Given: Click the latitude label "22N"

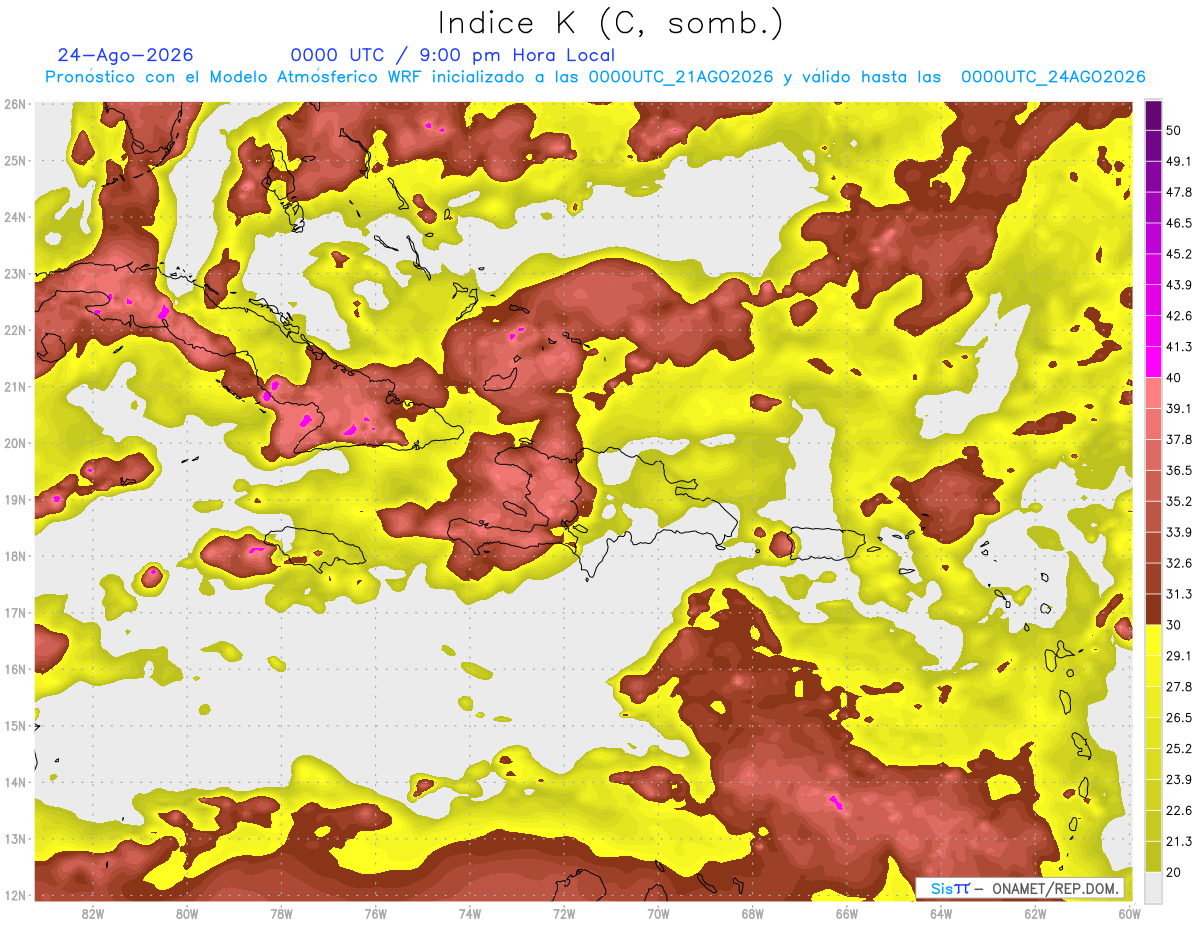Looking at the screenshot, I should 15,330.
